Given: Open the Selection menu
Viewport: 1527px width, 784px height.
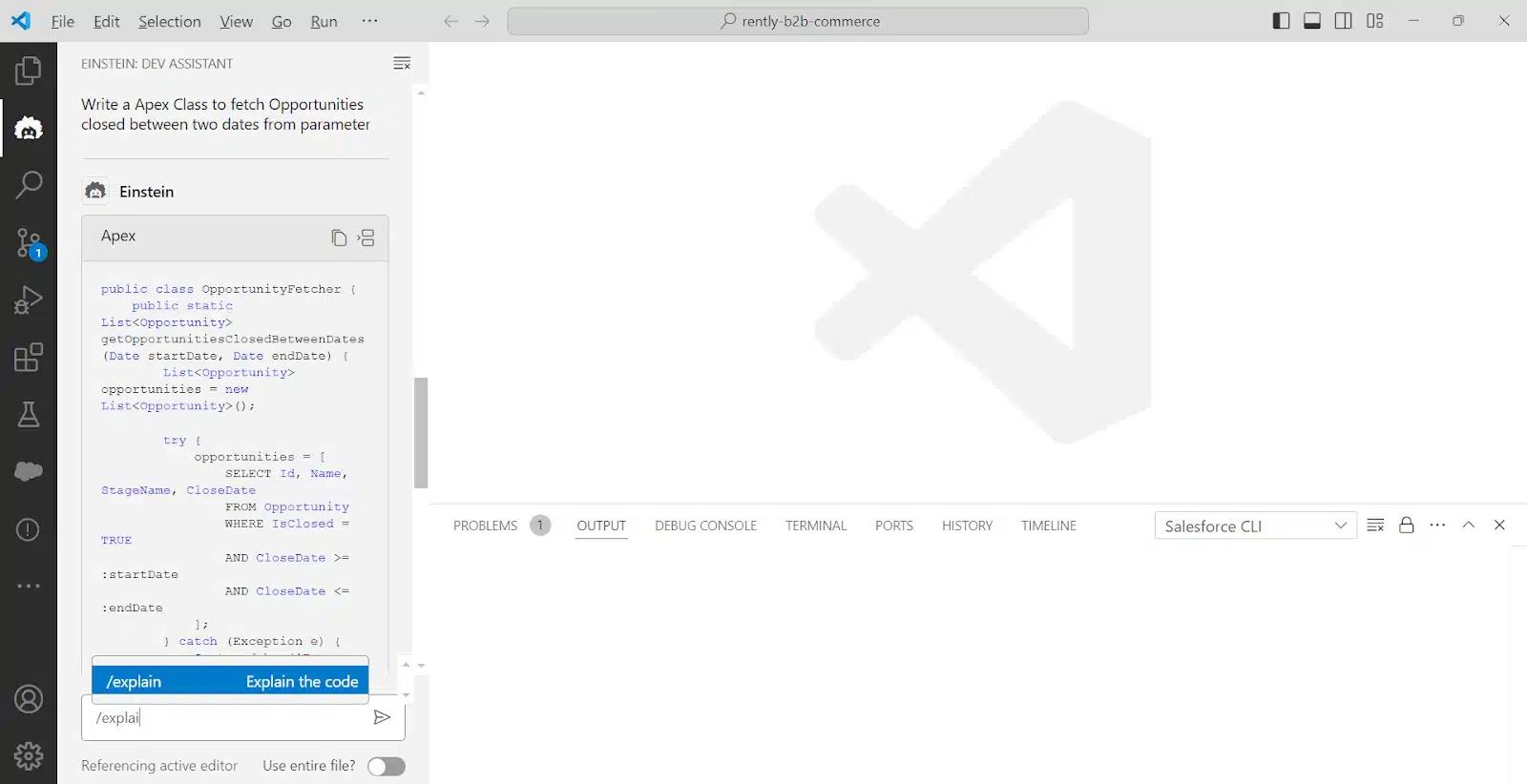Looking at the screenshot, I should pyautogui.click(x=170, y=21).
